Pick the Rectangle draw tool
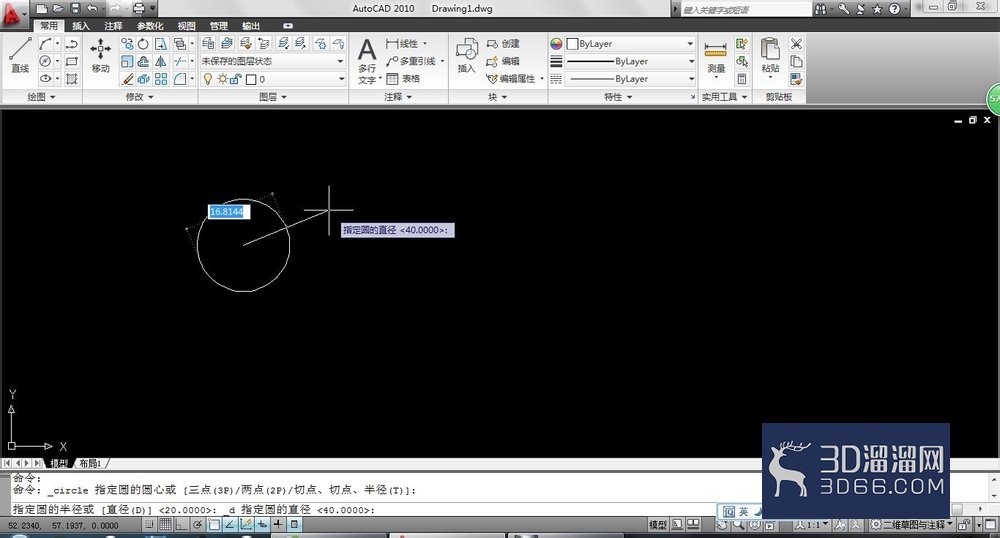 (x=71, y=61)
